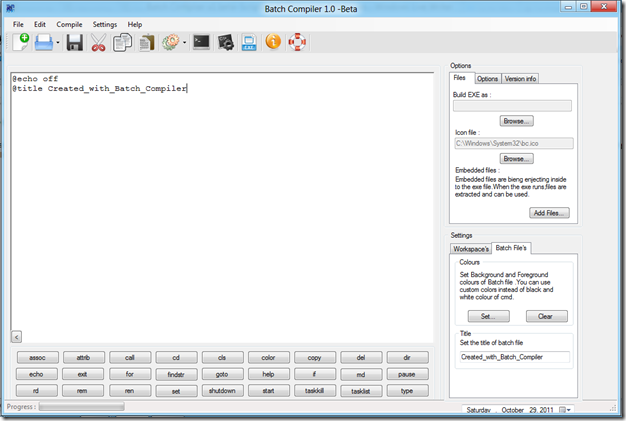Insert the goto command
This screenshot has height=421, width=626.
[222, 374]
